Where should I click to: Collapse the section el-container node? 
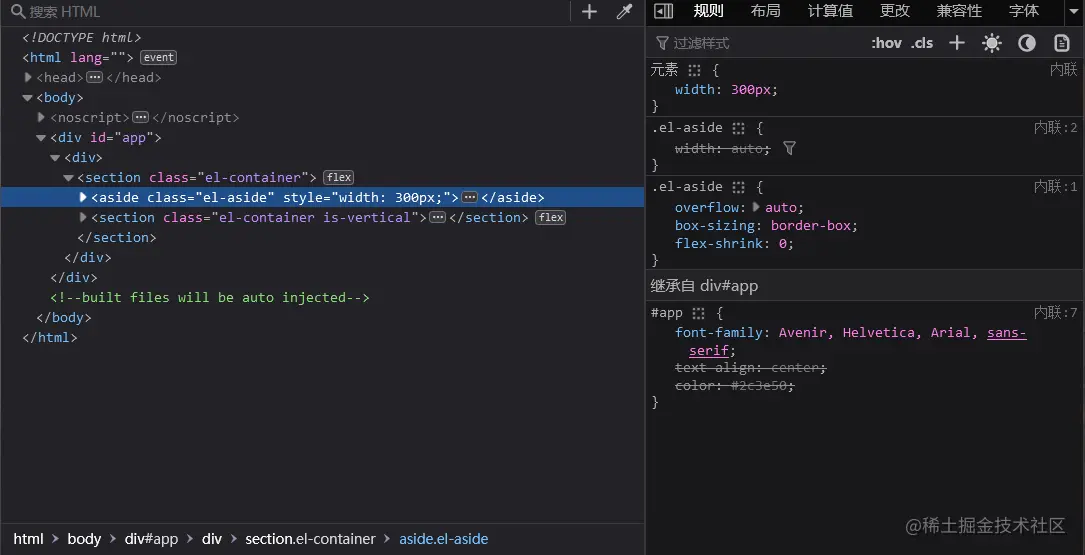(x=69, y=178)
